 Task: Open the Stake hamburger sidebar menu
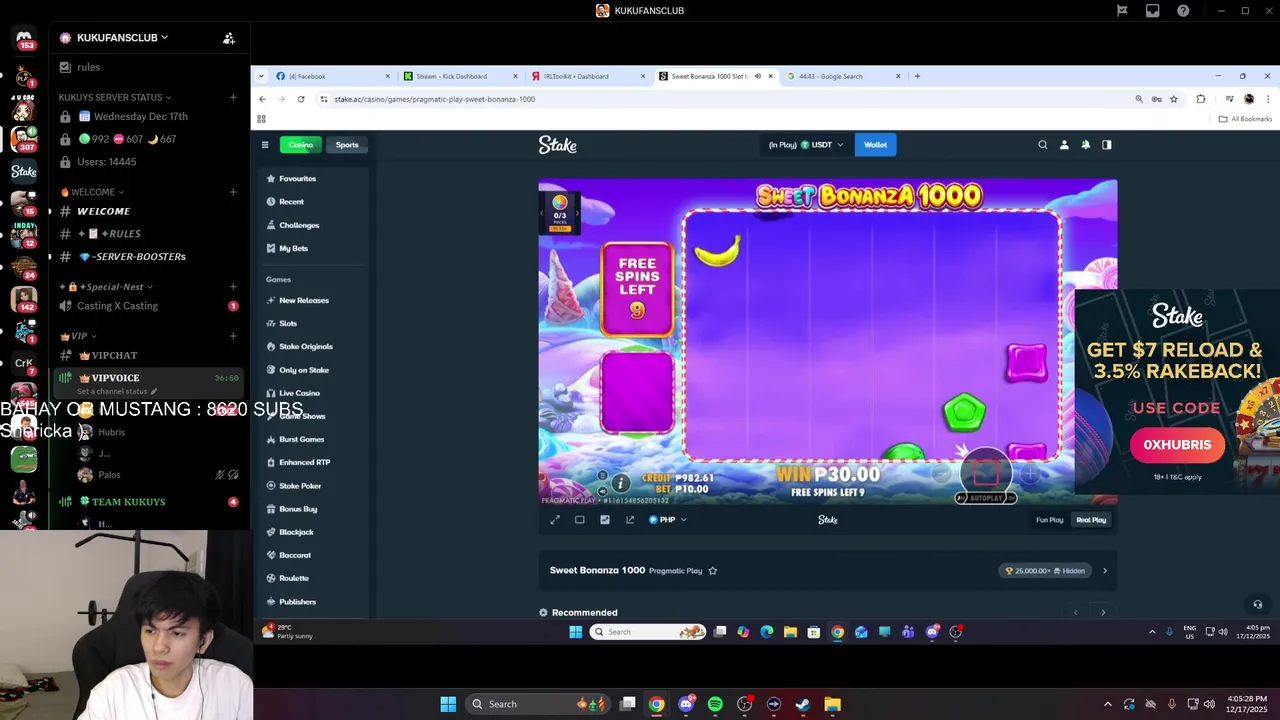pos(265,145)
